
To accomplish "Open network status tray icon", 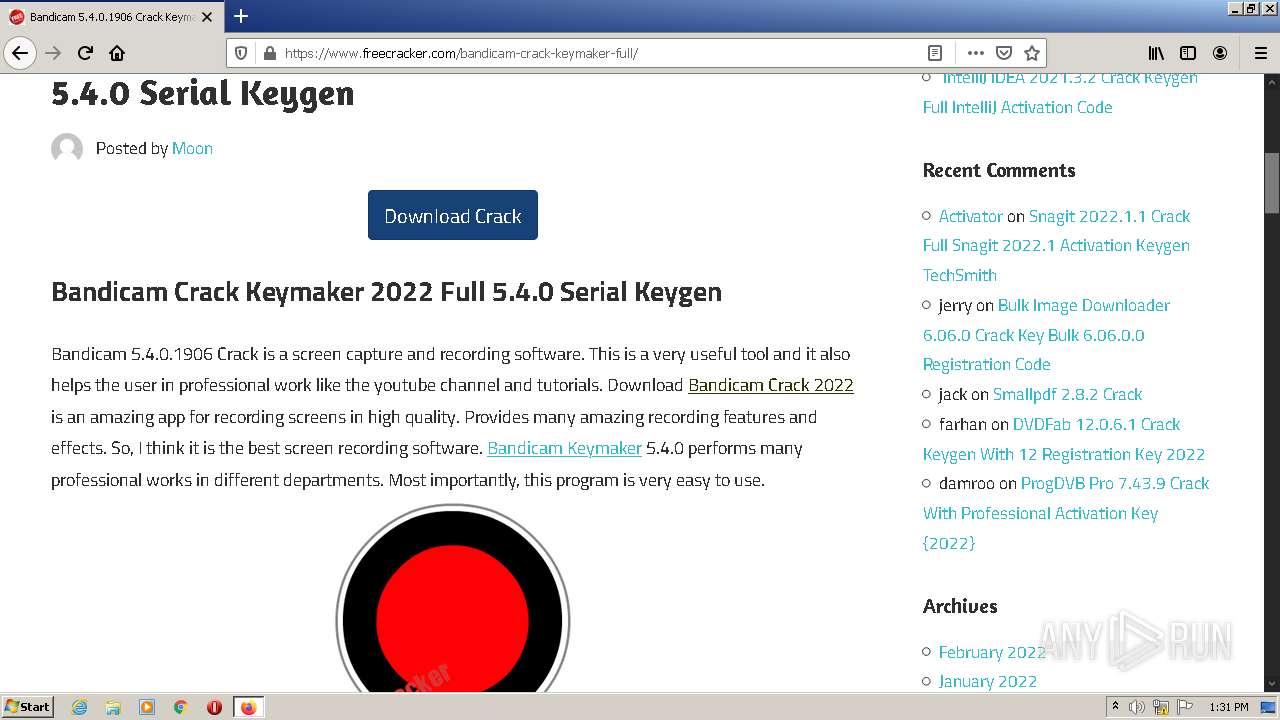I will point(1161,707).
